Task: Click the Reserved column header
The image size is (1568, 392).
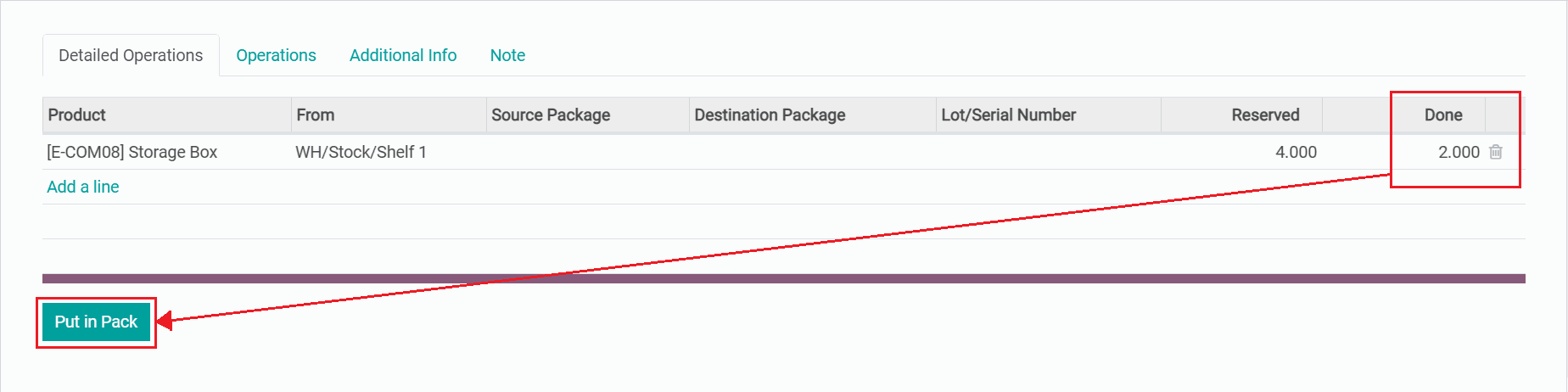Action: pyautogui.click(x=1265, y=115)
